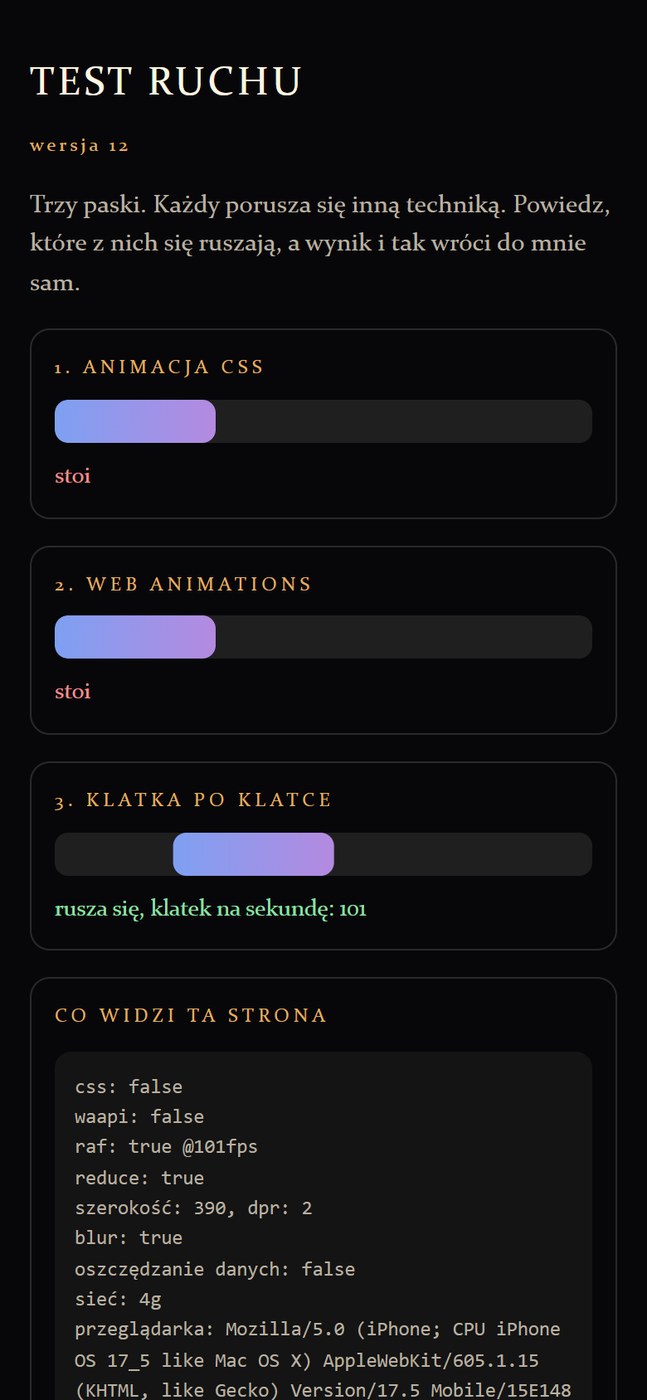Click the 'wersja 12' version label
This screenshot has height=1400, width=647.
click(x=80, y=146)
